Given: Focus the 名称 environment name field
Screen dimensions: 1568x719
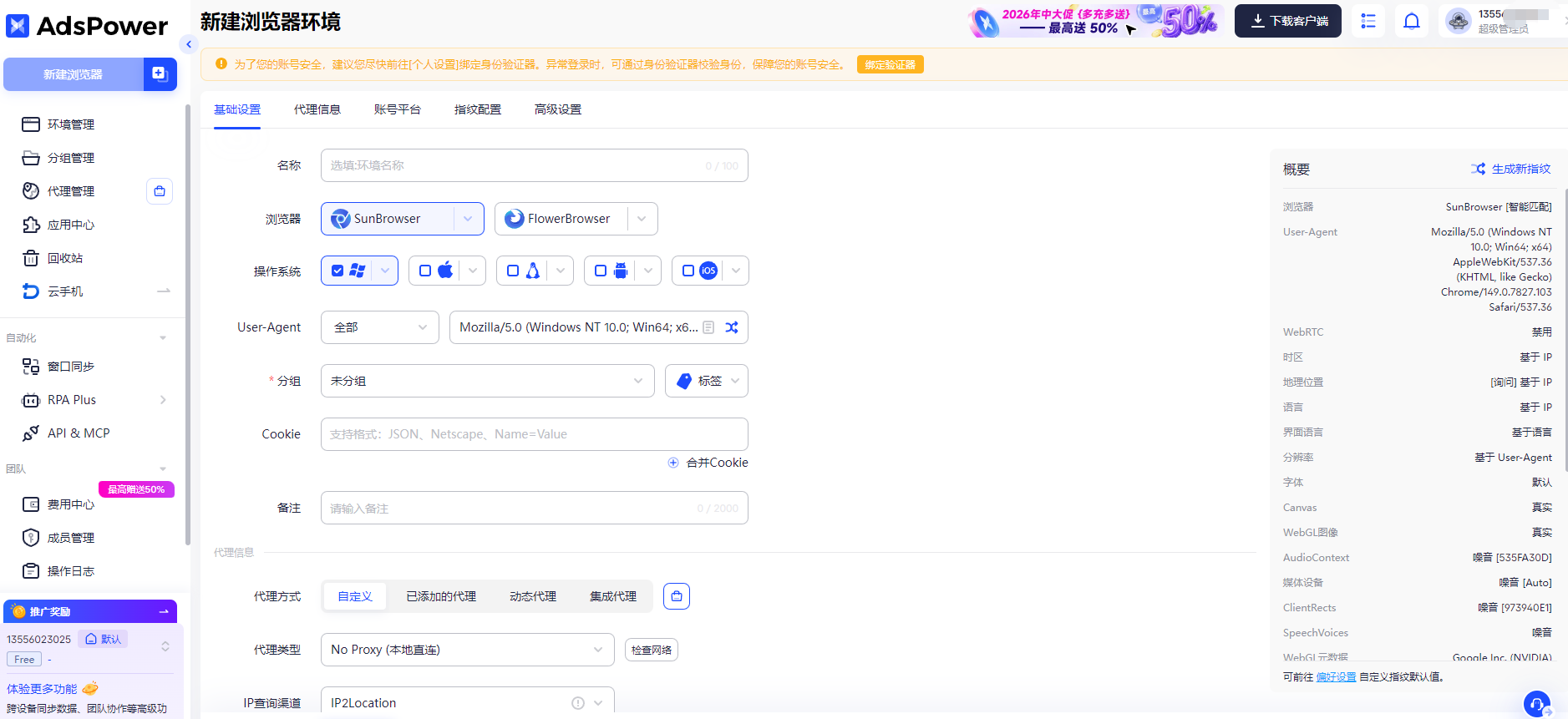Looking at the screenshot, I should [535, 165].
